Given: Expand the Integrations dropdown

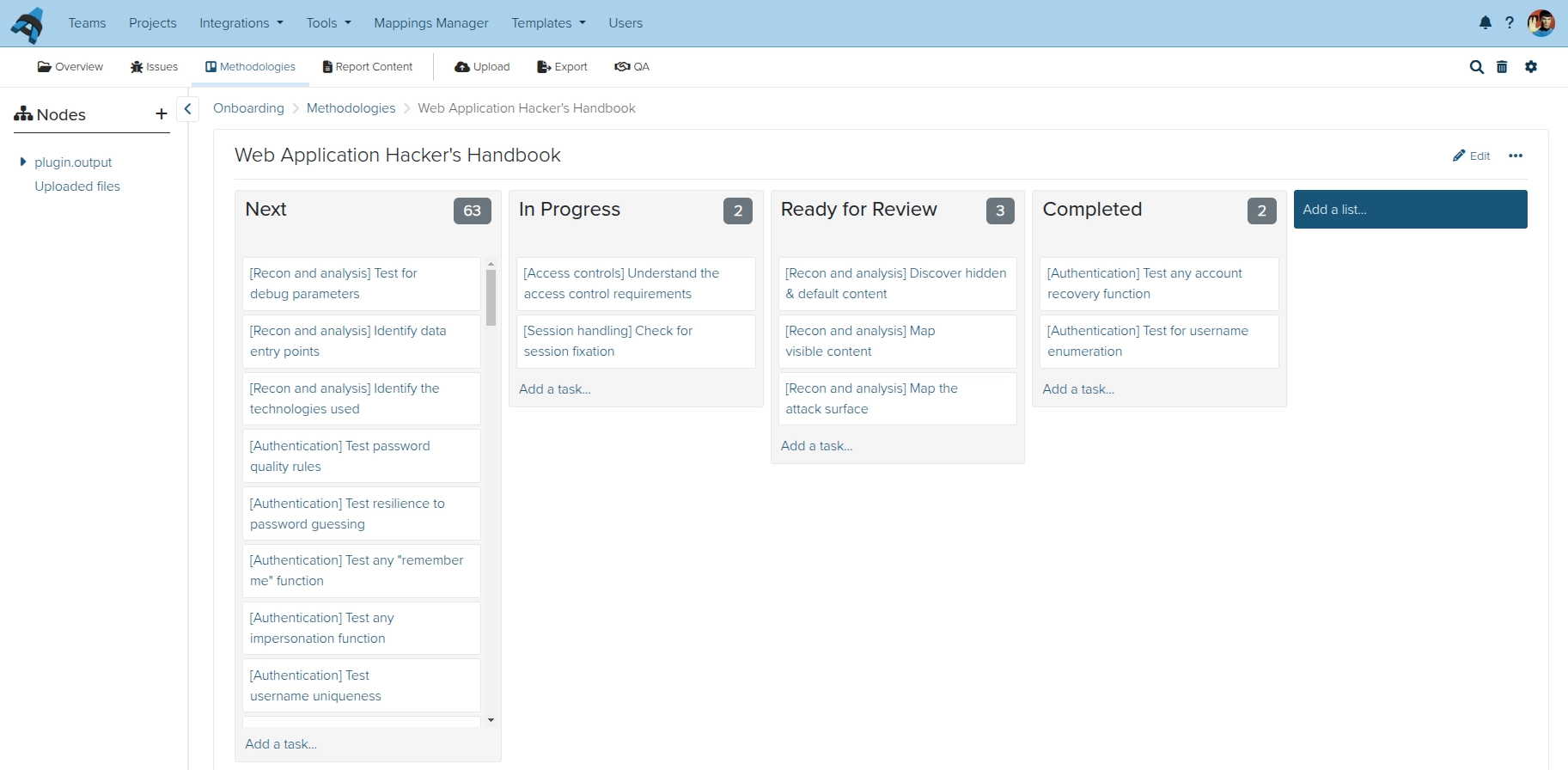Looking at the screenshot, I should click(241, 23).
